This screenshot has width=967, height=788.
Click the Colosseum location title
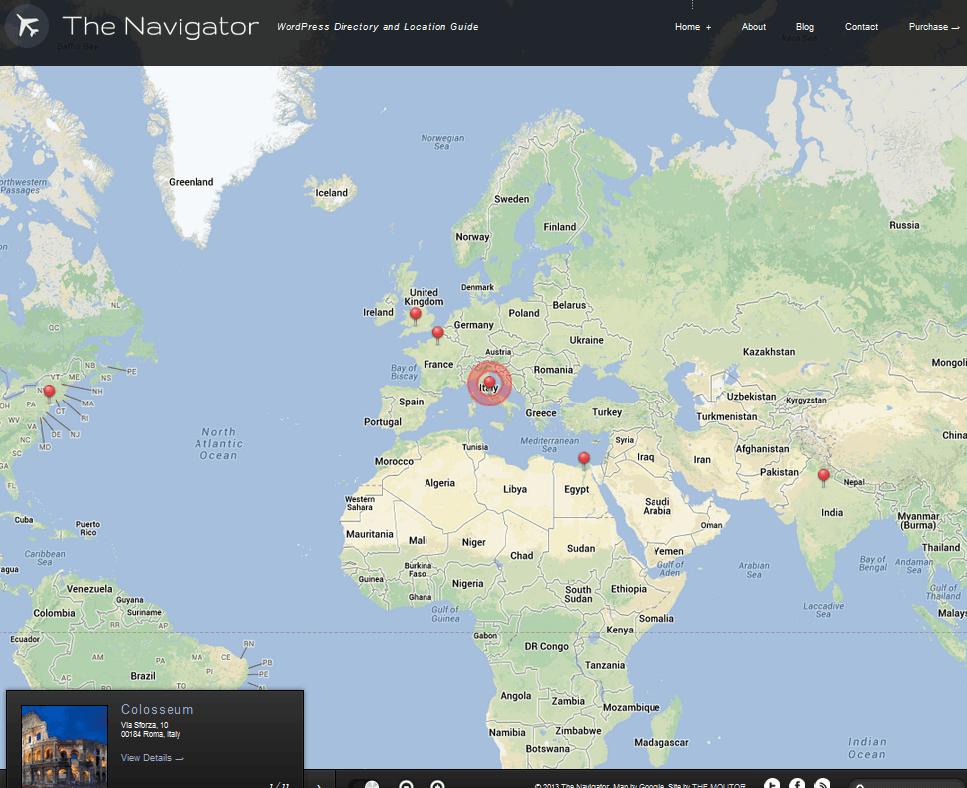pyautogui.click(x=157, y=710)
